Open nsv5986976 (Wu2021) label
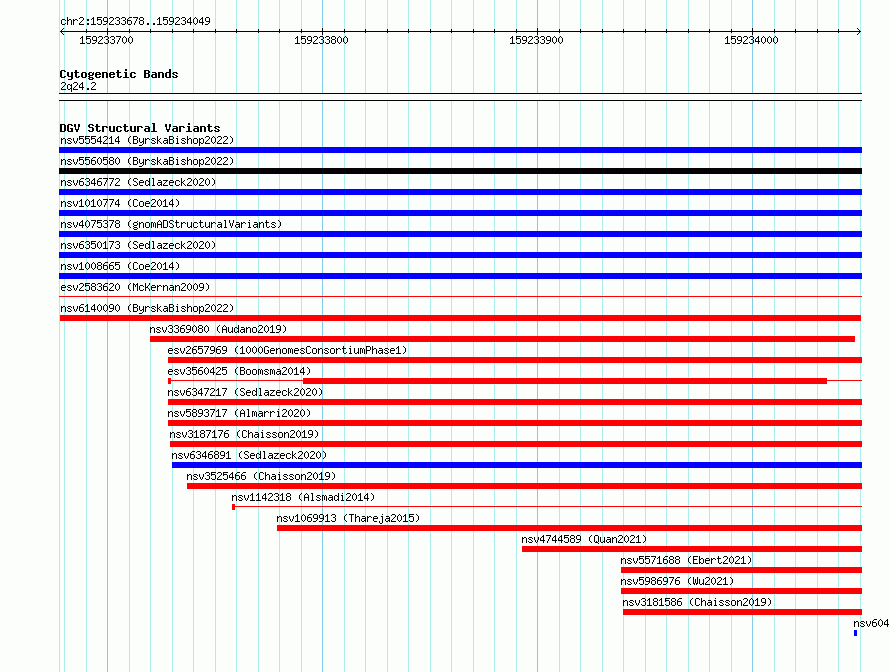The width and height of the screenshot is (890, 672). (x=677, y=581)
